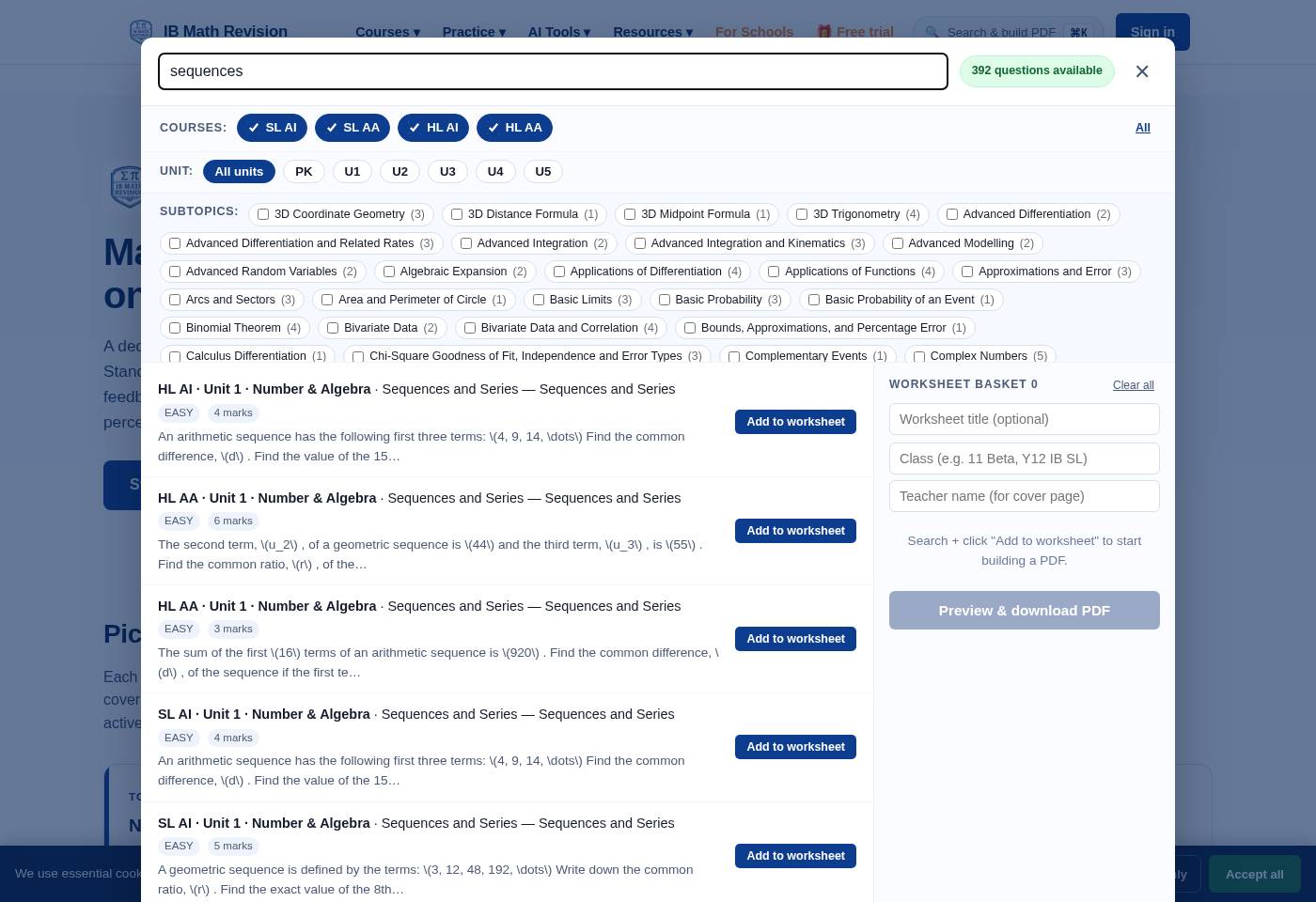The image size is (1316, 902).
Task: Check Advanced Differentiation and Related Rates
Action: [175, 243]
